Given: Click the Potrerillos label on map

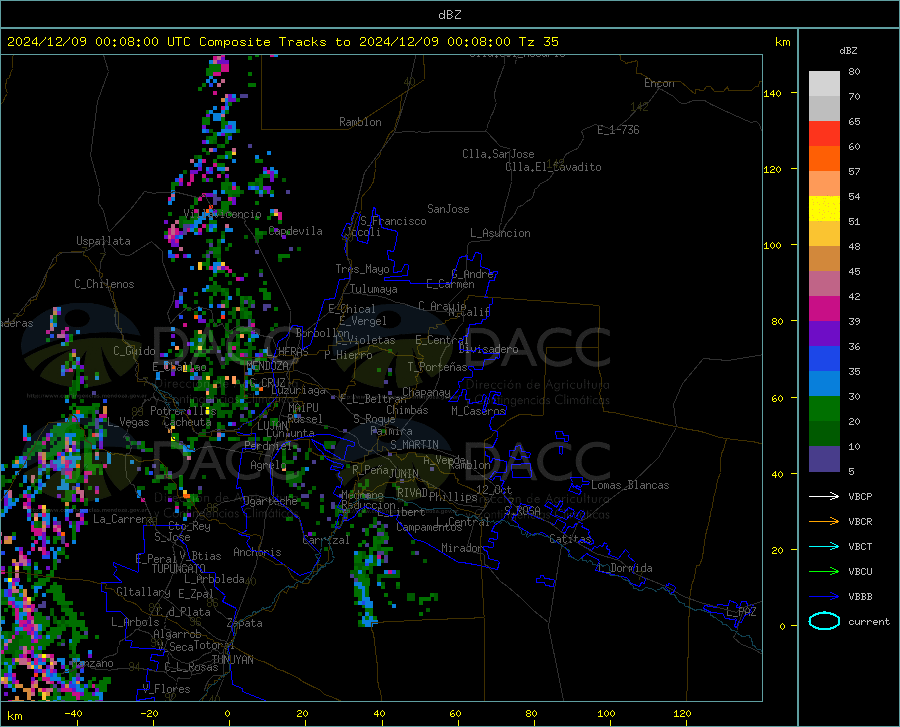Looking at the screenshot, I should point(183,411).
